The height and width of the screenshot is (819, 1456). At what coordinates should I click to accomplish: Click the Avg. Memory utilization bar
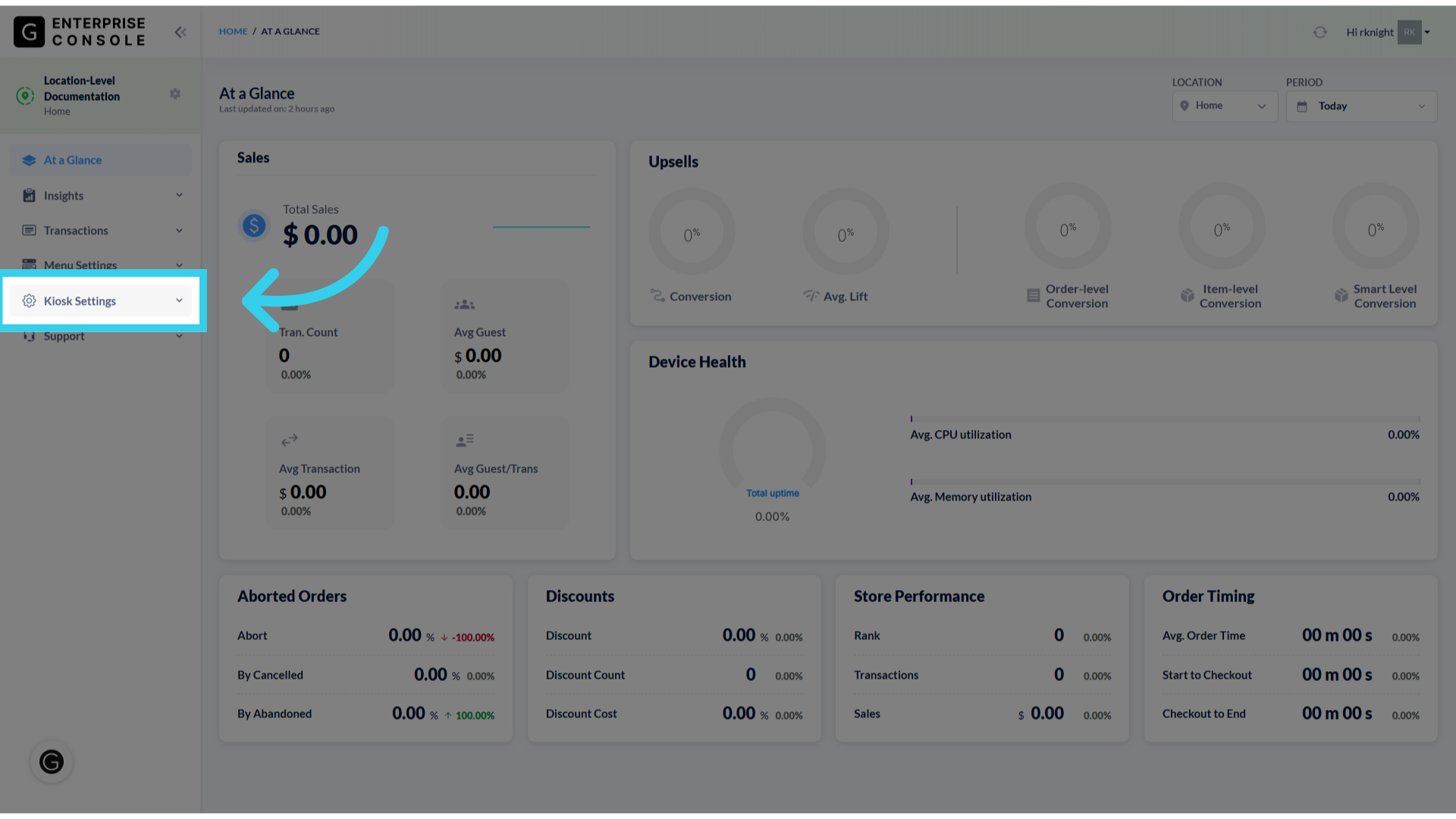tap(1165, 482)
